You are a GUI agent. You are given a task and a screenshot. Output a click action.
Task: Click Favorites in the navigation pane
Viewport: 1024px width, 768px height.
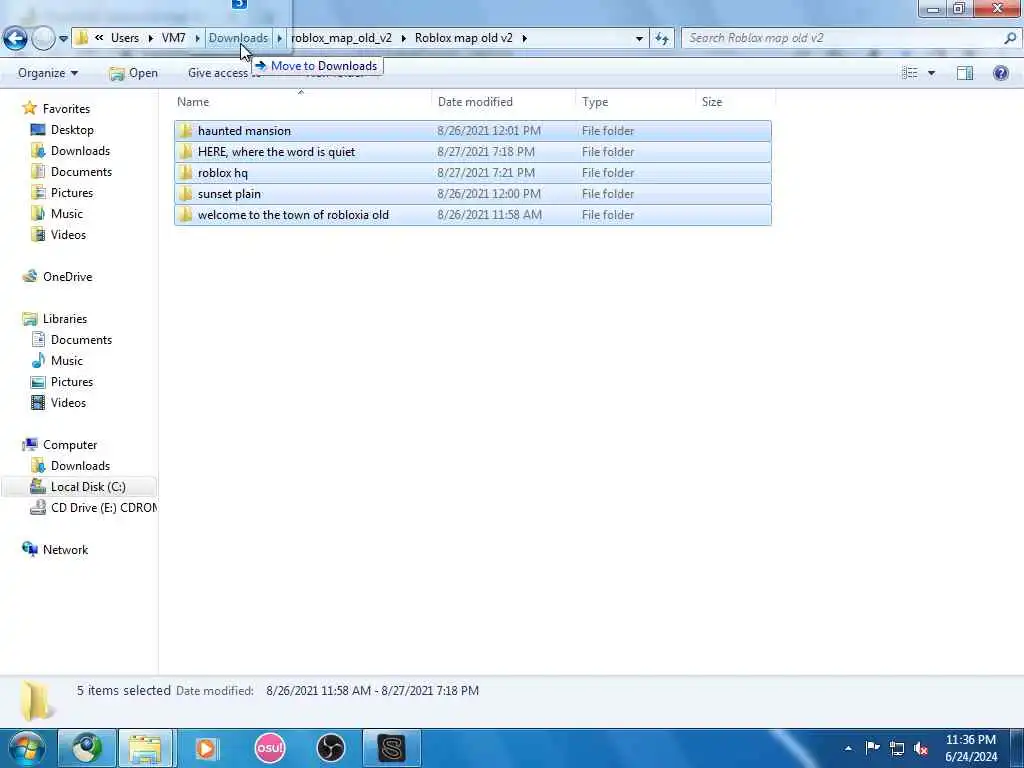[66, 108]
